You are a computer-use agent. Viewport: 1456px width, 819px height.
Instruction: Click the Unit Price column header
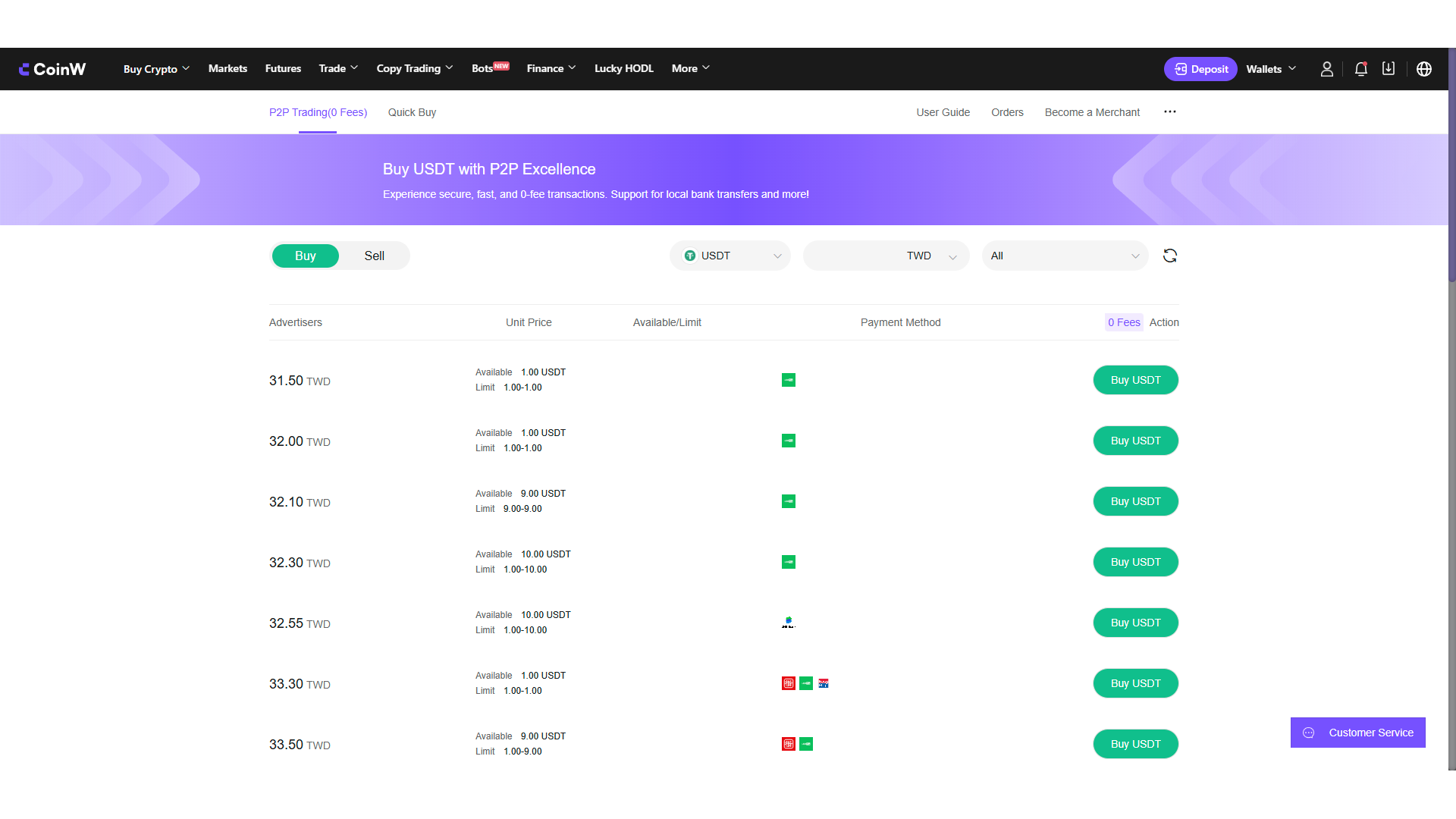529,322
